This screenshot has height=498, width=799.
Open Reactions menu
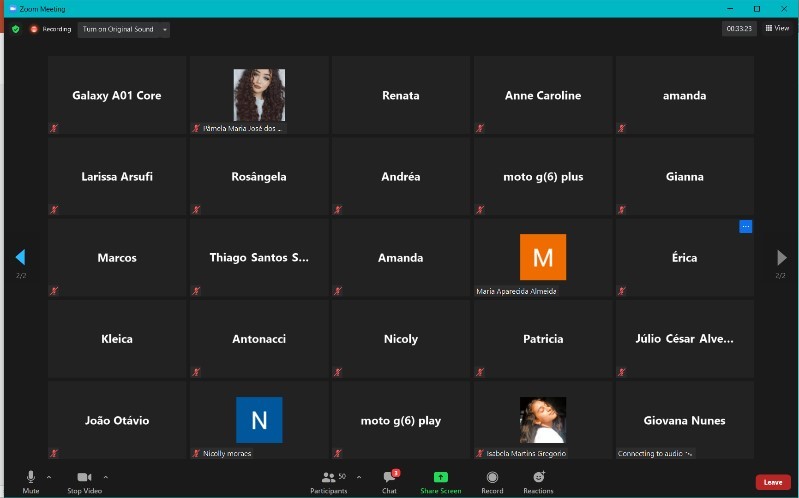click(x=538, y=482)
